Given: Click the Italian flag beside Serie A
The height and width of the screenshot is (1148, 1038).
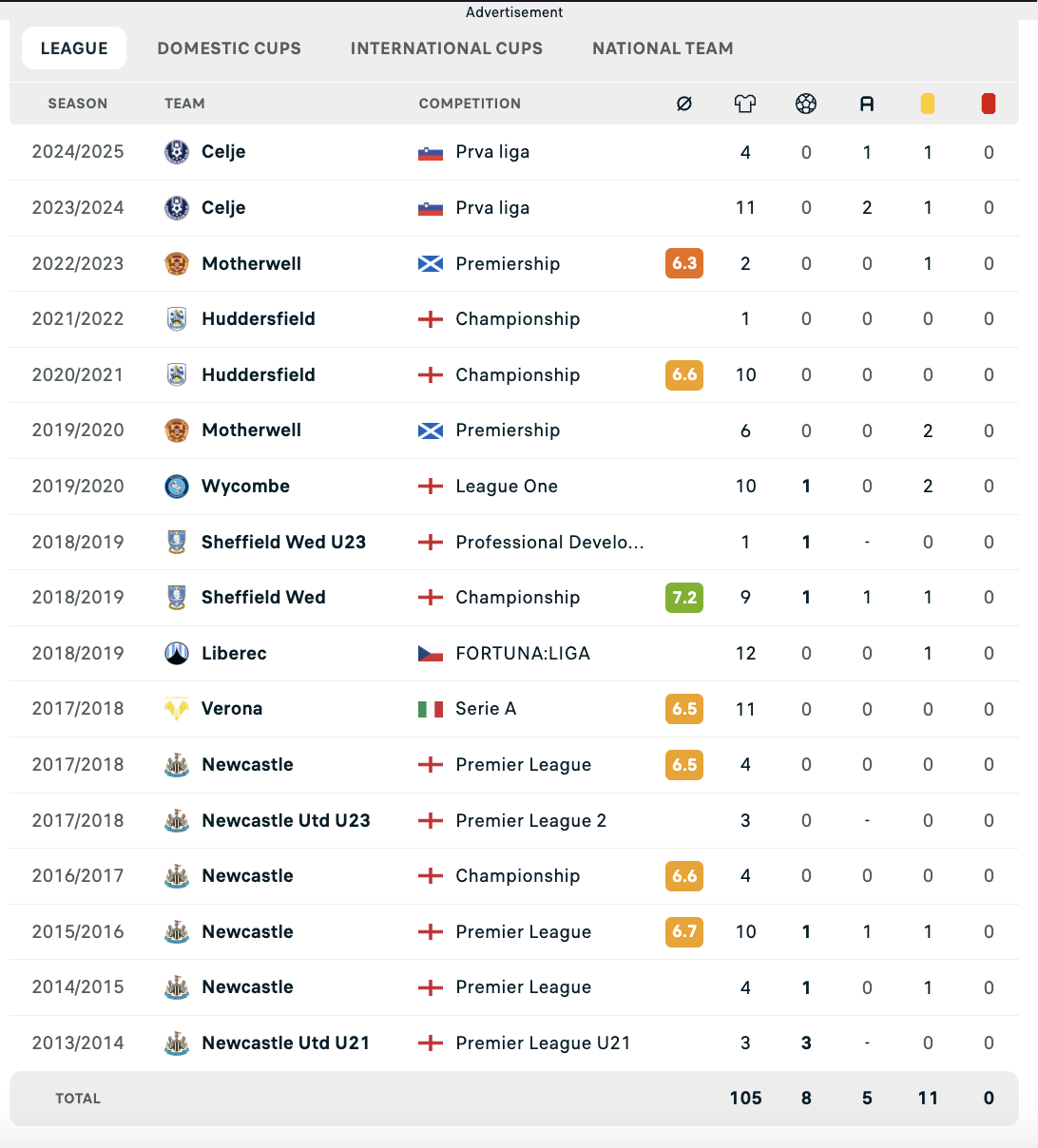Looking at the screenshot, I should tap(431, 709).
